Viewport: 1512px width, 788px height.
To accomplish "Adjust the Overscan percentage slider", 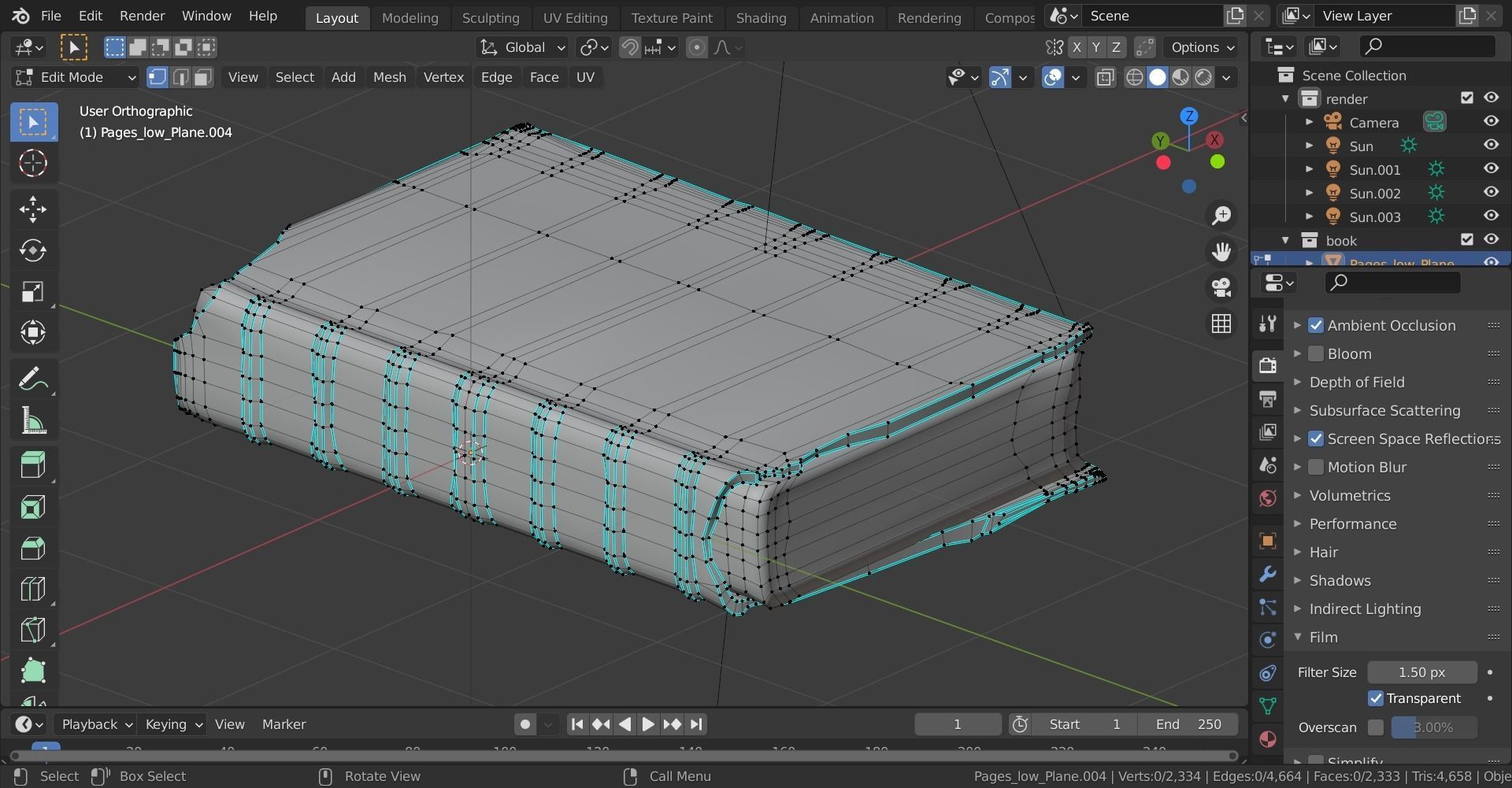I will pos(1433,727).
